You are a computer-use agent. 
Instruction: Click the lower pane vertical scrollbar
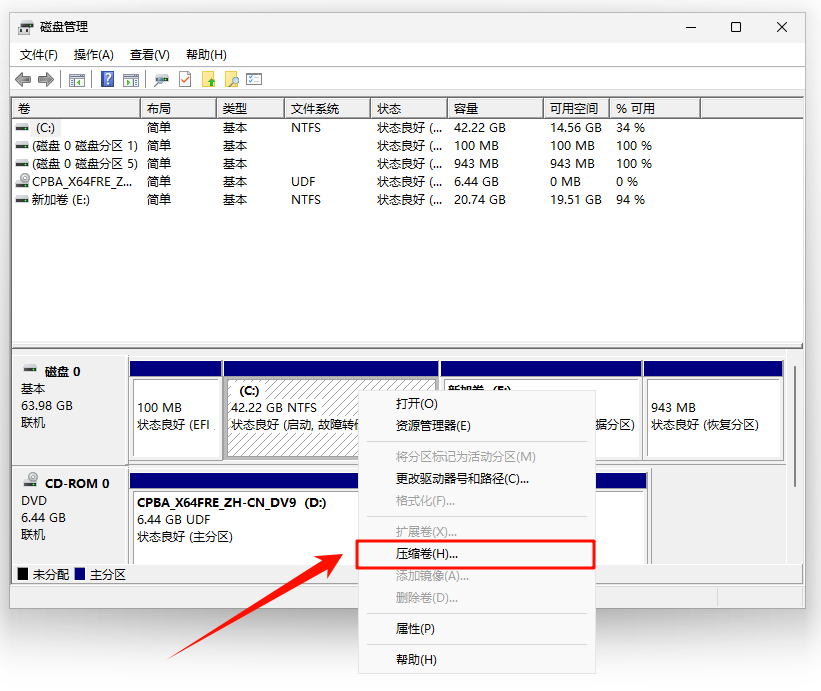pos(795,427)
